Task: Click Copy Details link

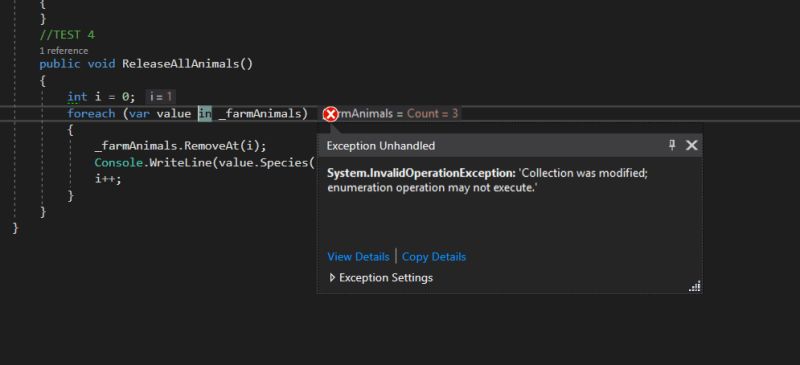Action: point(434,256)
